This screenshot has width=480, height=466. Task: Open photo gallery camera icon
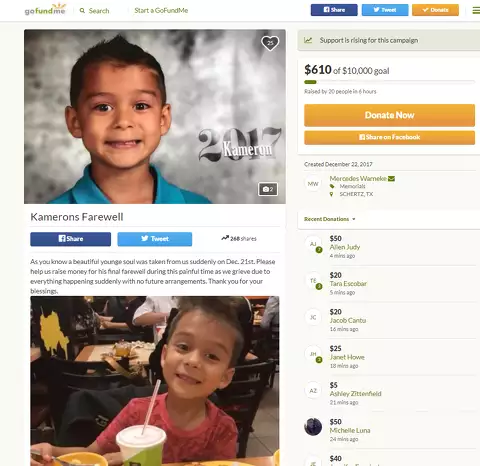pos(268,189)
